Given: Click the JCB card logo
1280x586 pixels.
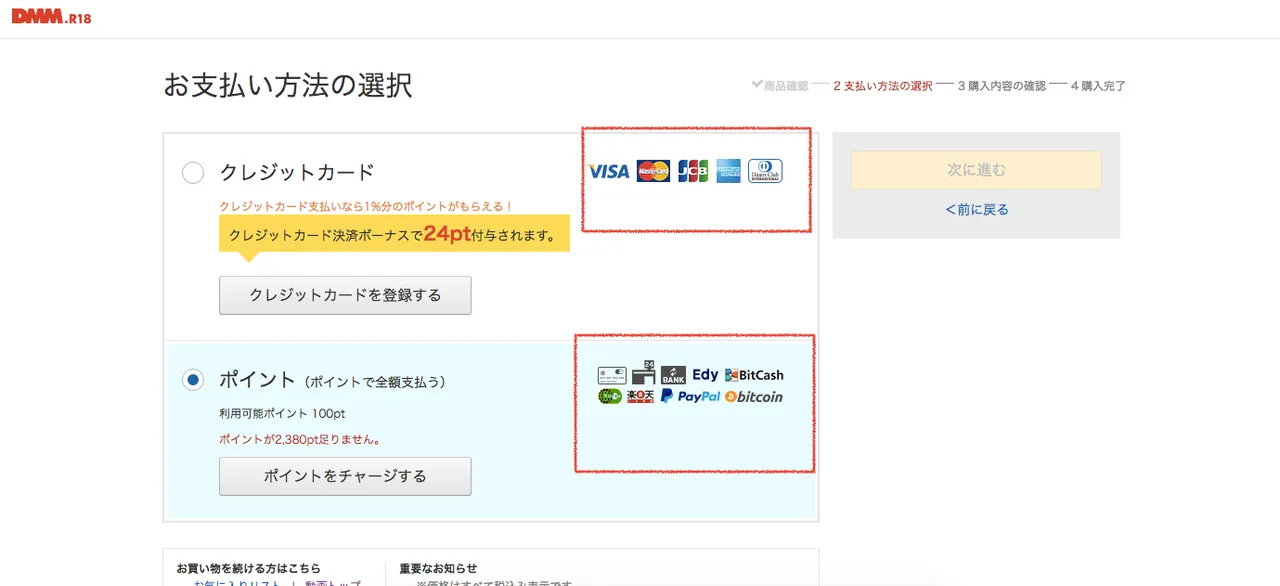Looking at the screenshot, I should pyautogui.click(x=693, y=171).
